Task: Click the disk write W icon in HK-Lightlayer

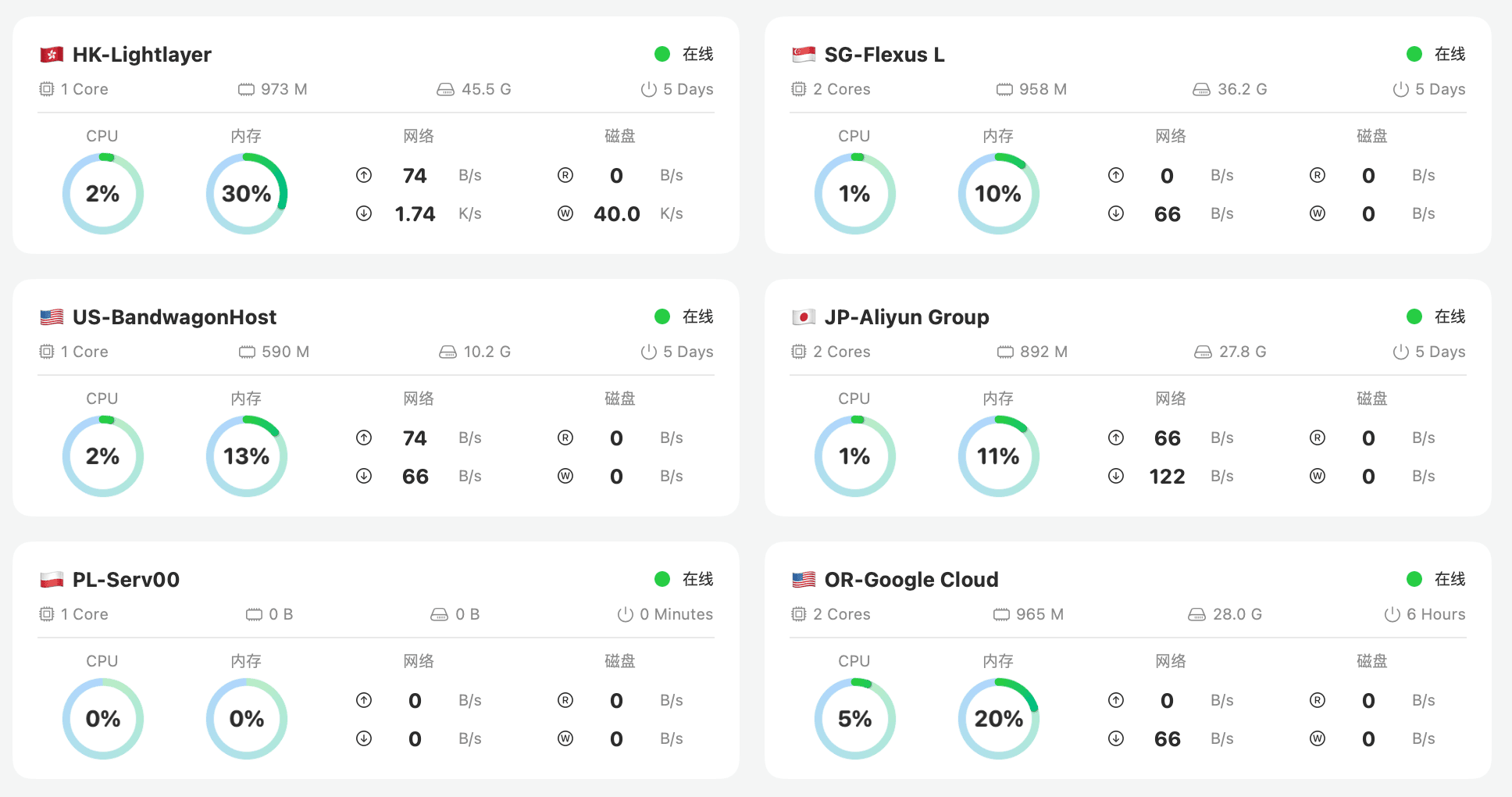Action: coord(565,213)
